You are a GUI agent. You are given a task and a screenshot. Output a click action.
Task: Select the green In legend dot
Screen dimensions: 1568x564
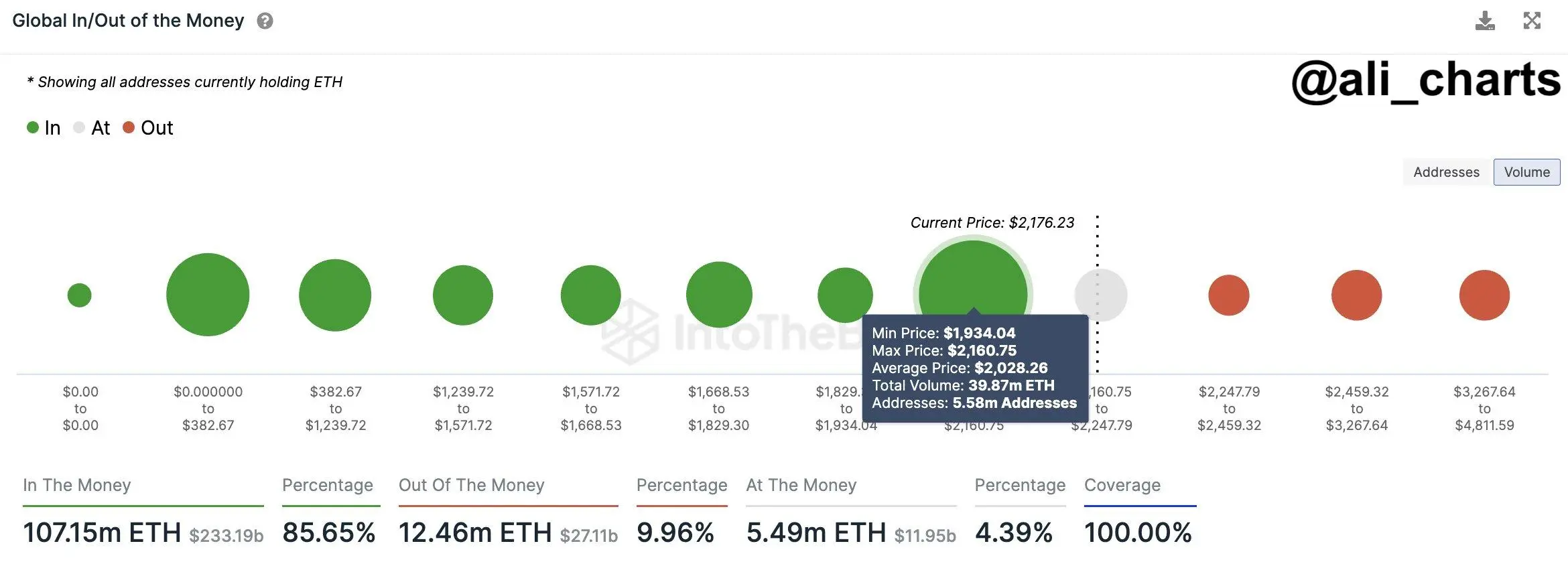tap(32, 127)
